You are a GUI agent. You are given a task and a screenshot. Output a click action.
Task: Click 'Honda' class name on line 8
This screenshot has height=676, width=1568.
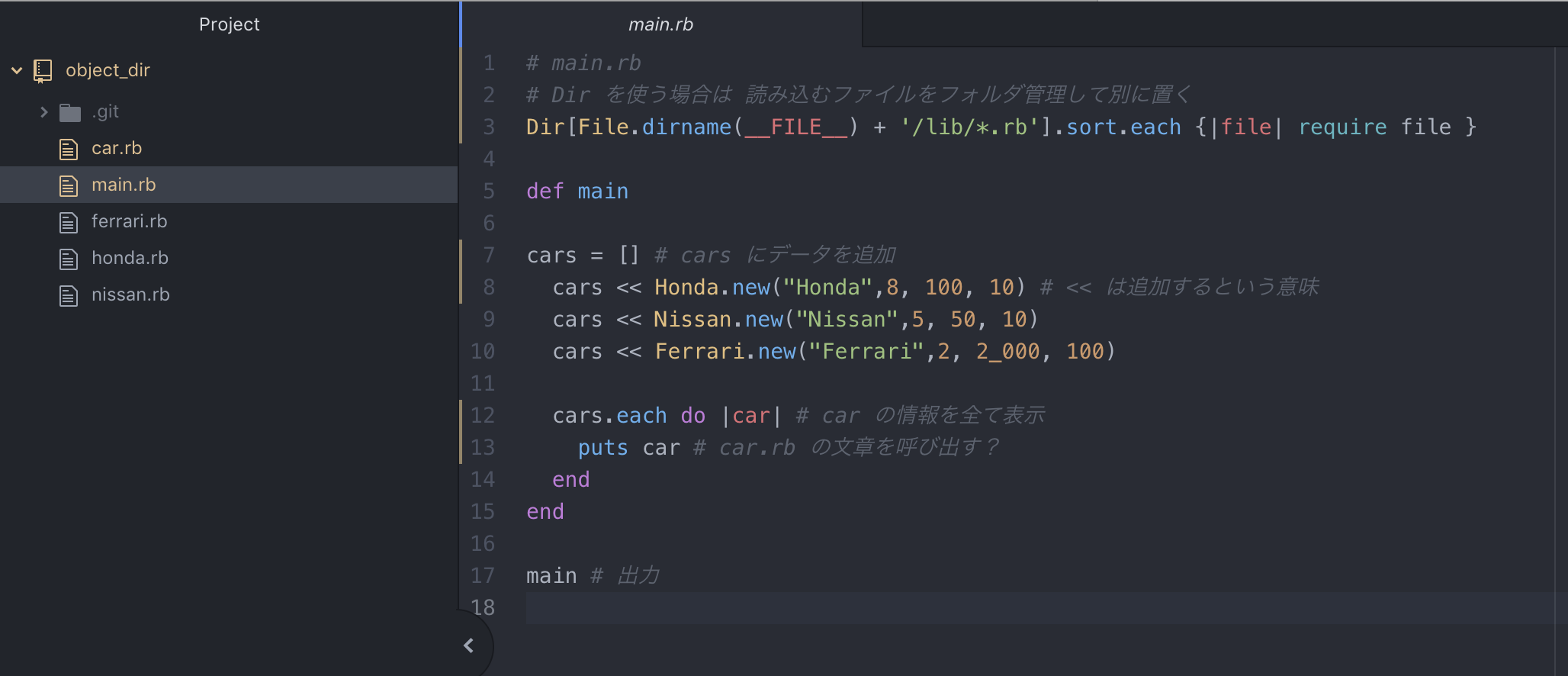[686, 287]
